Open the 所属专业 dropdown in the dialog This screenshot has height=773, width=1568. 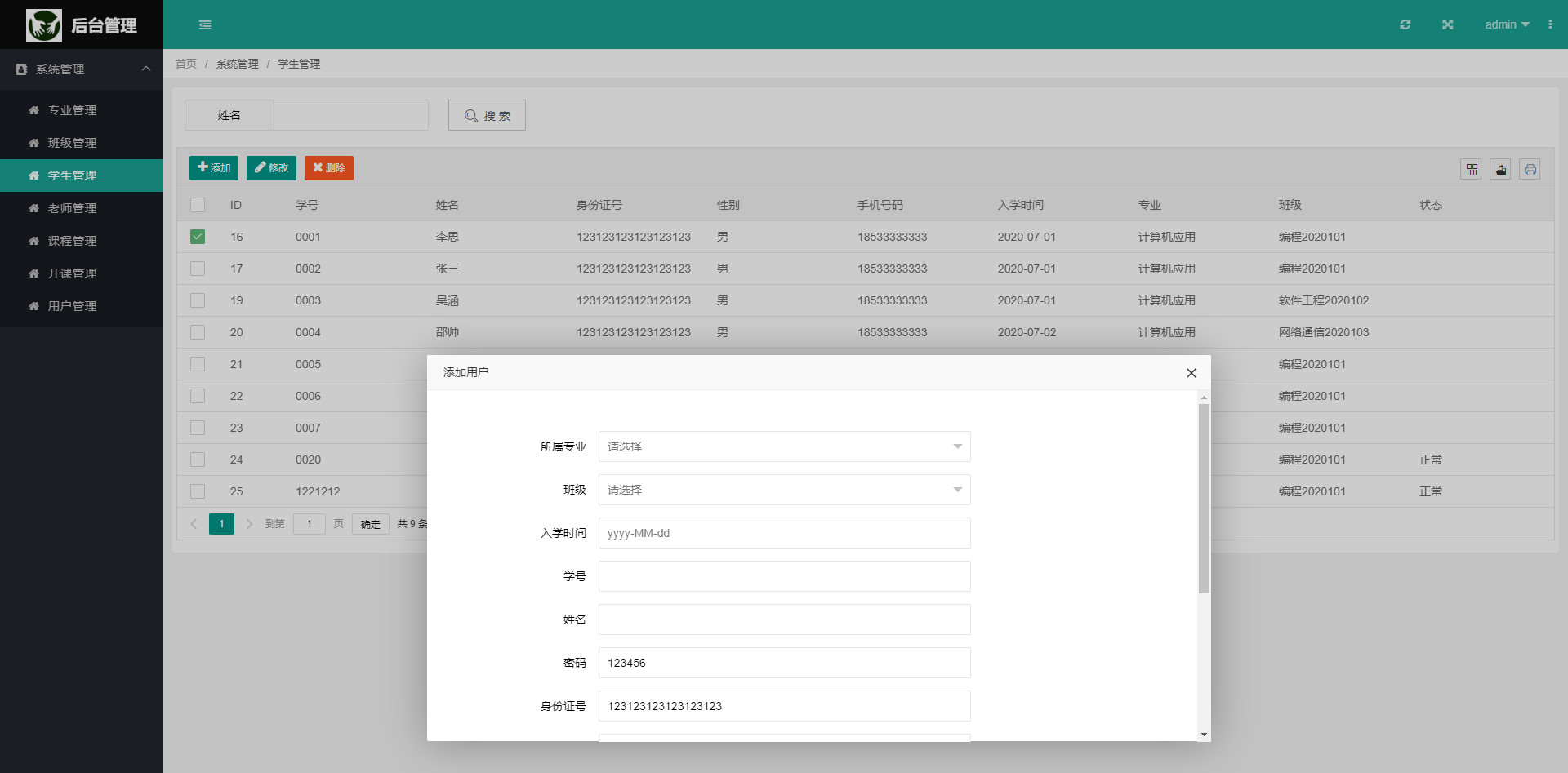[x=783, y=446]
